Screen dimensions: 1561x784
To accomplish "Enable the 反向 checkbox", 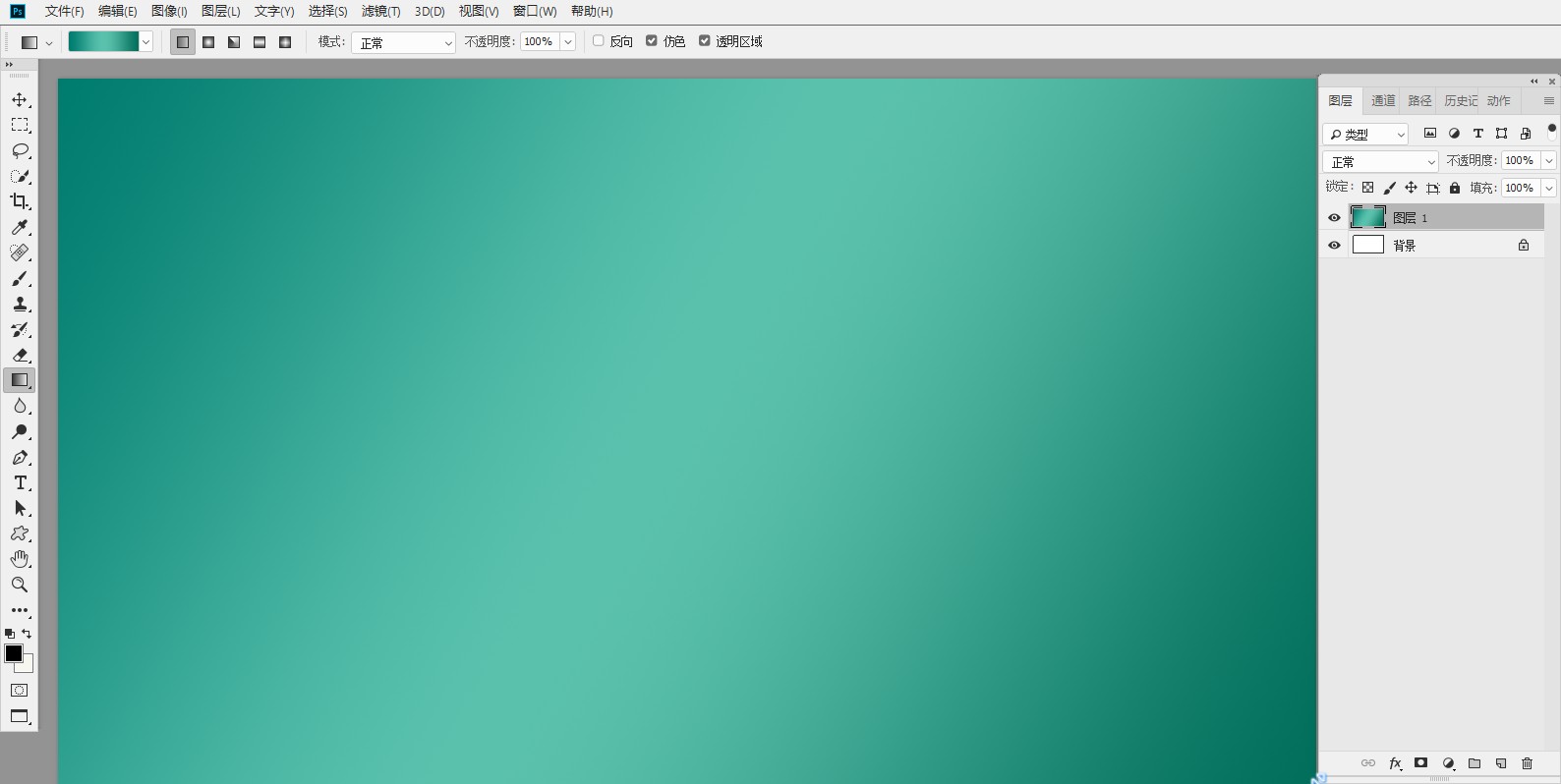I will point(599,41).
